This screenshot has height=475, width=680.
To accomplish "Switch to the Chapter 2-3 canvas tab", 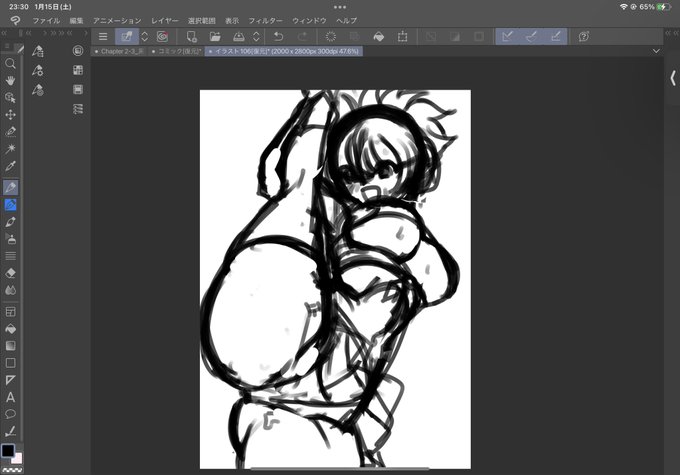I will 119,51.
